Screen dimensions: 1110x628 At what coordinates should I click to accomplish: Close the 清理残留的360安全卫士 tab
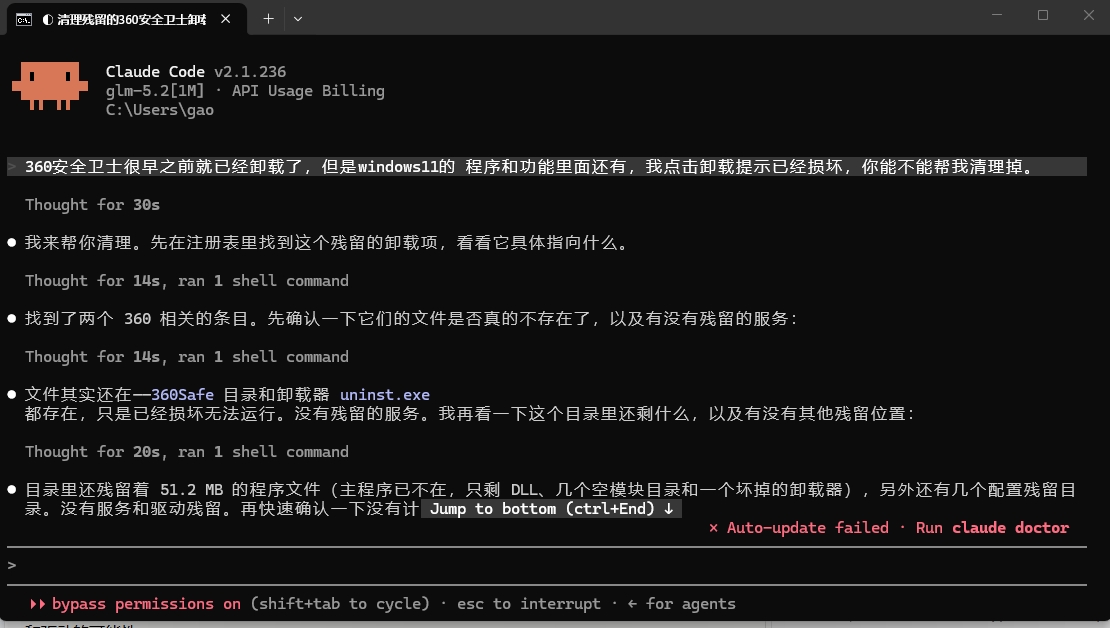point(226,19)
